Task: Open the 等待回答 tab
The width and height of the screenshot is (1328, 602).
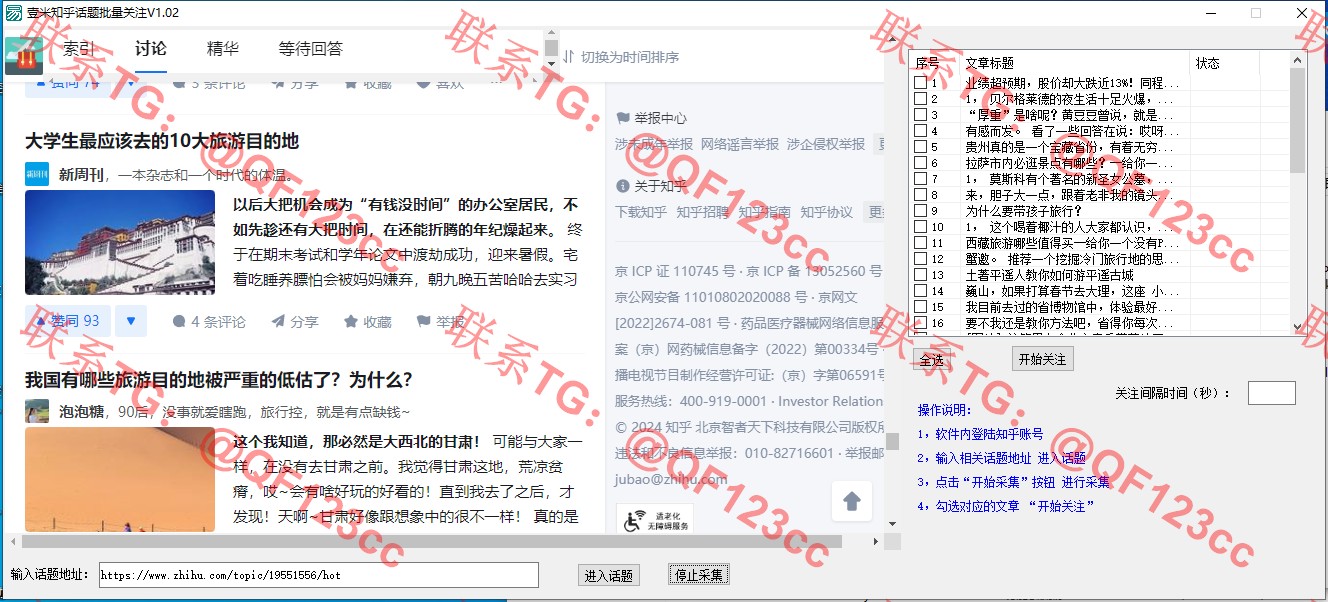Action: pos(311,49)
